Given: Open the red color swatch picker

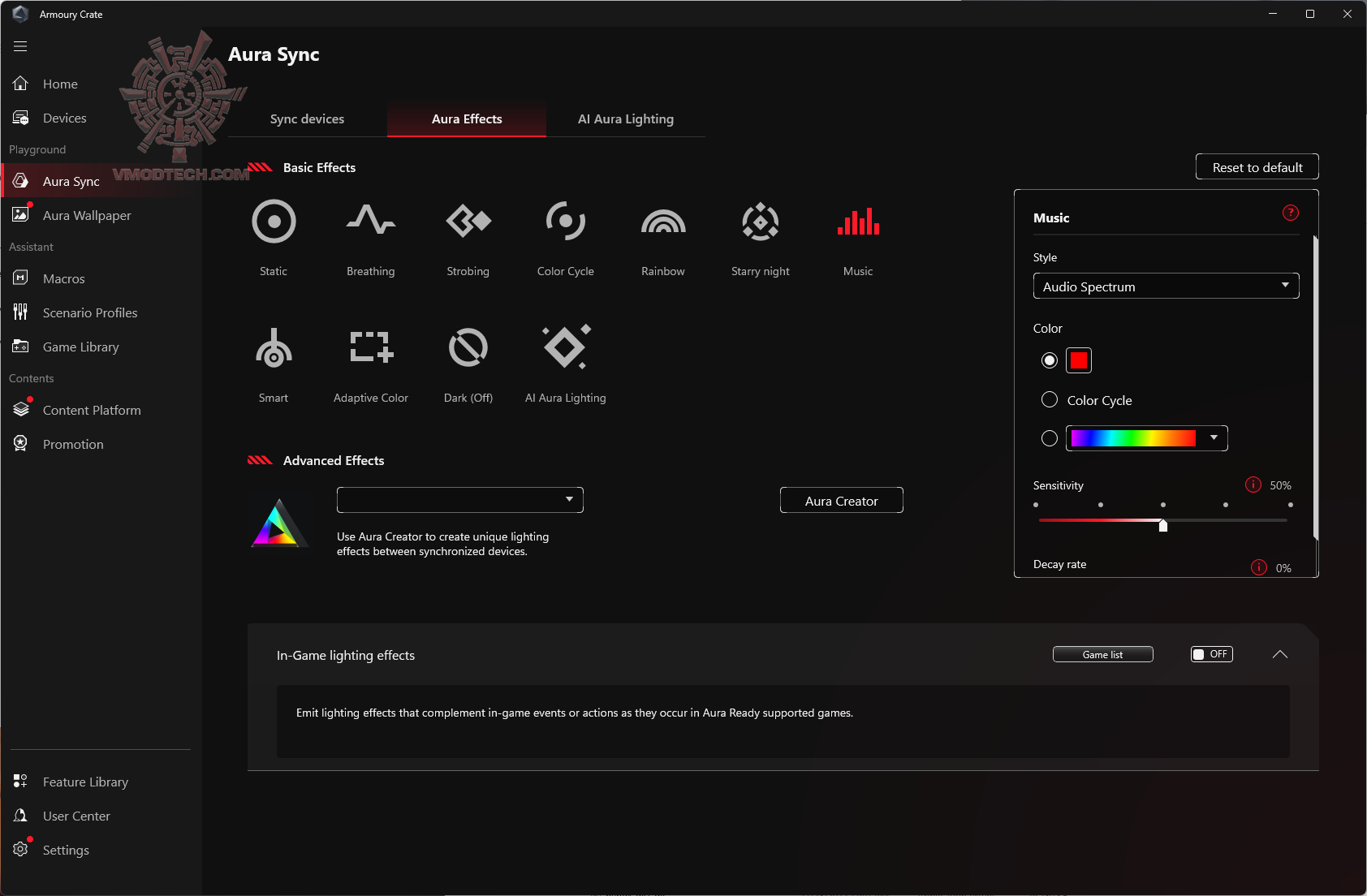Looking at the screenshot, I should pos(1079,360).
